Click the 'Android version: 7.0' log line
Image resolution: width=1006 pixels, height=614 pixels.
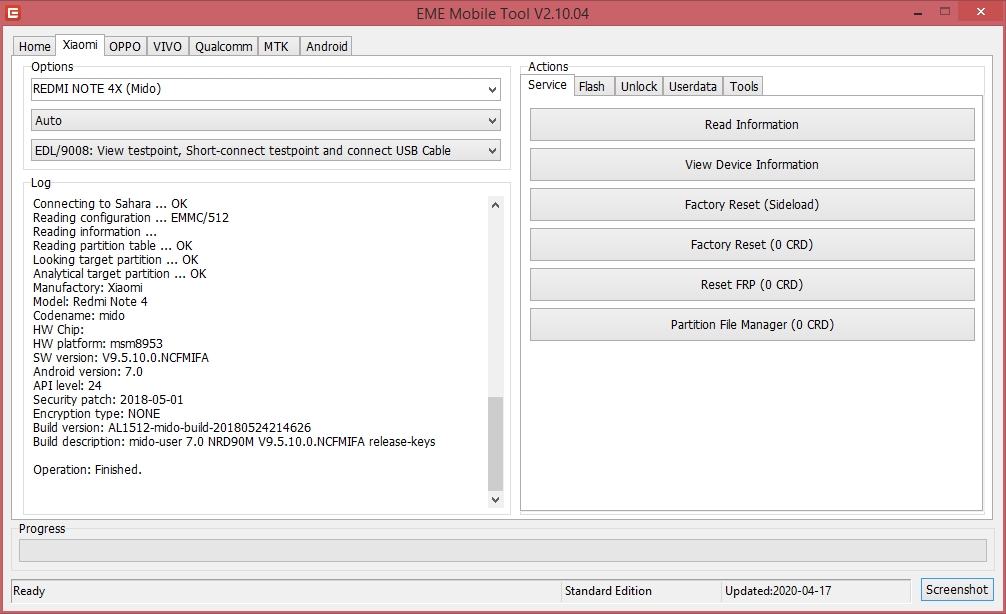[x=88, y=372]
